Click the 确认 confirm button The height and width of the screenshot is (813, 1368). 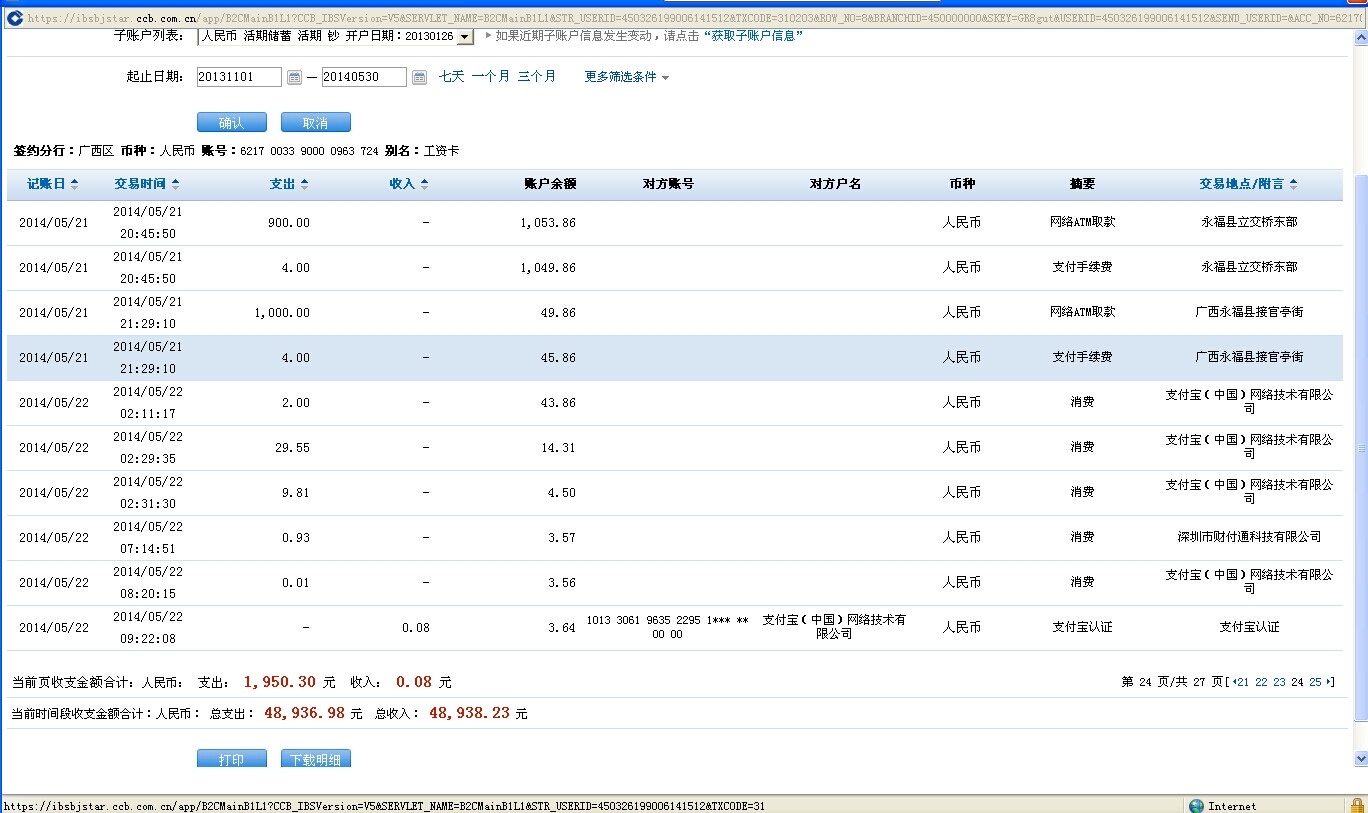(x=231, y=123)
